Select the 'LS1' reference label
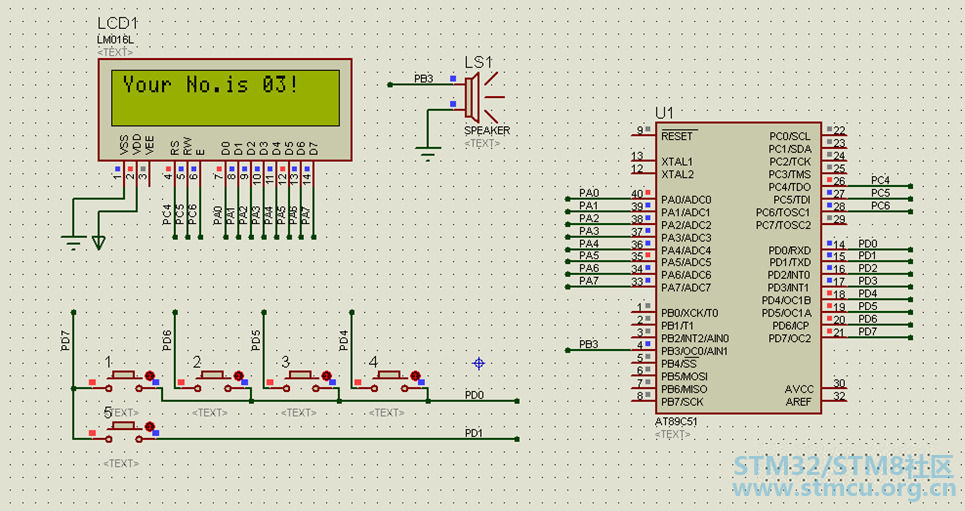This screenshot has width=965, height=511. tap(478, 62)
